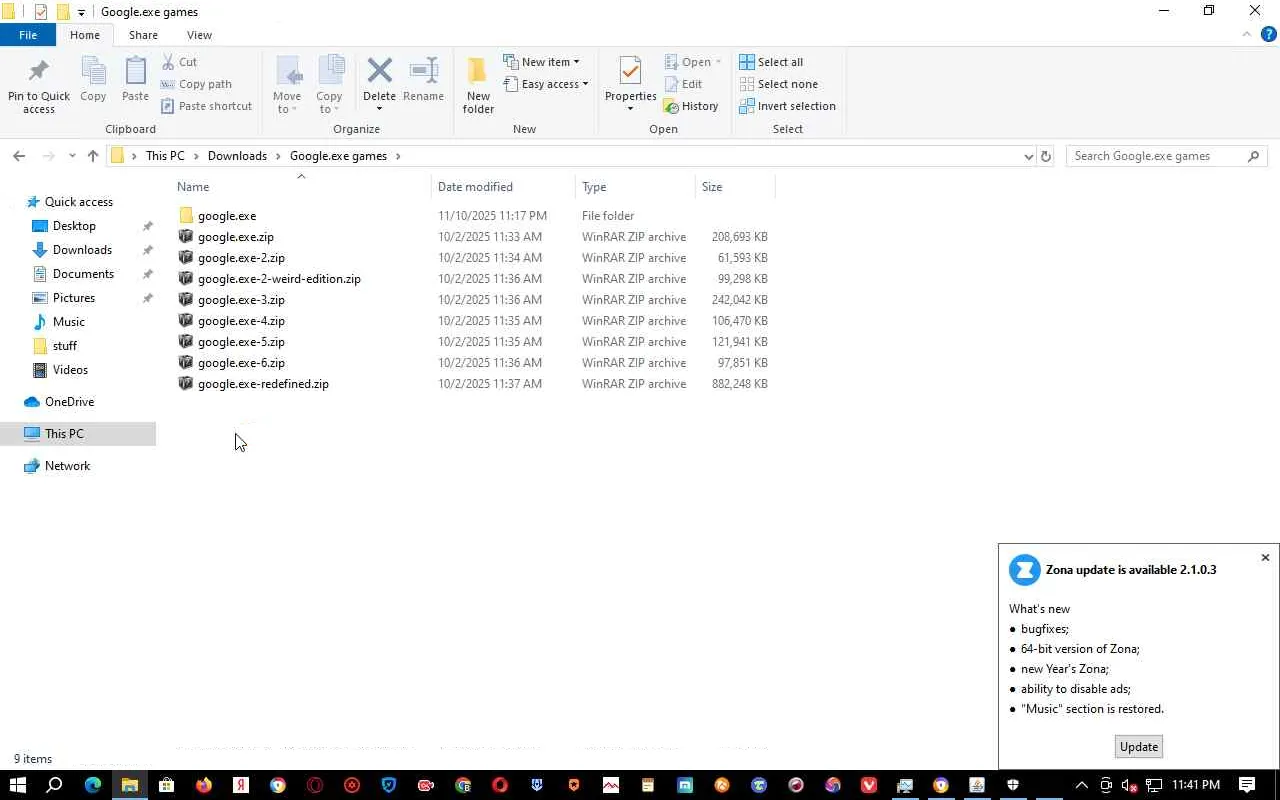
Task: Go up one level with the up arrow
Action: (93, 156)
